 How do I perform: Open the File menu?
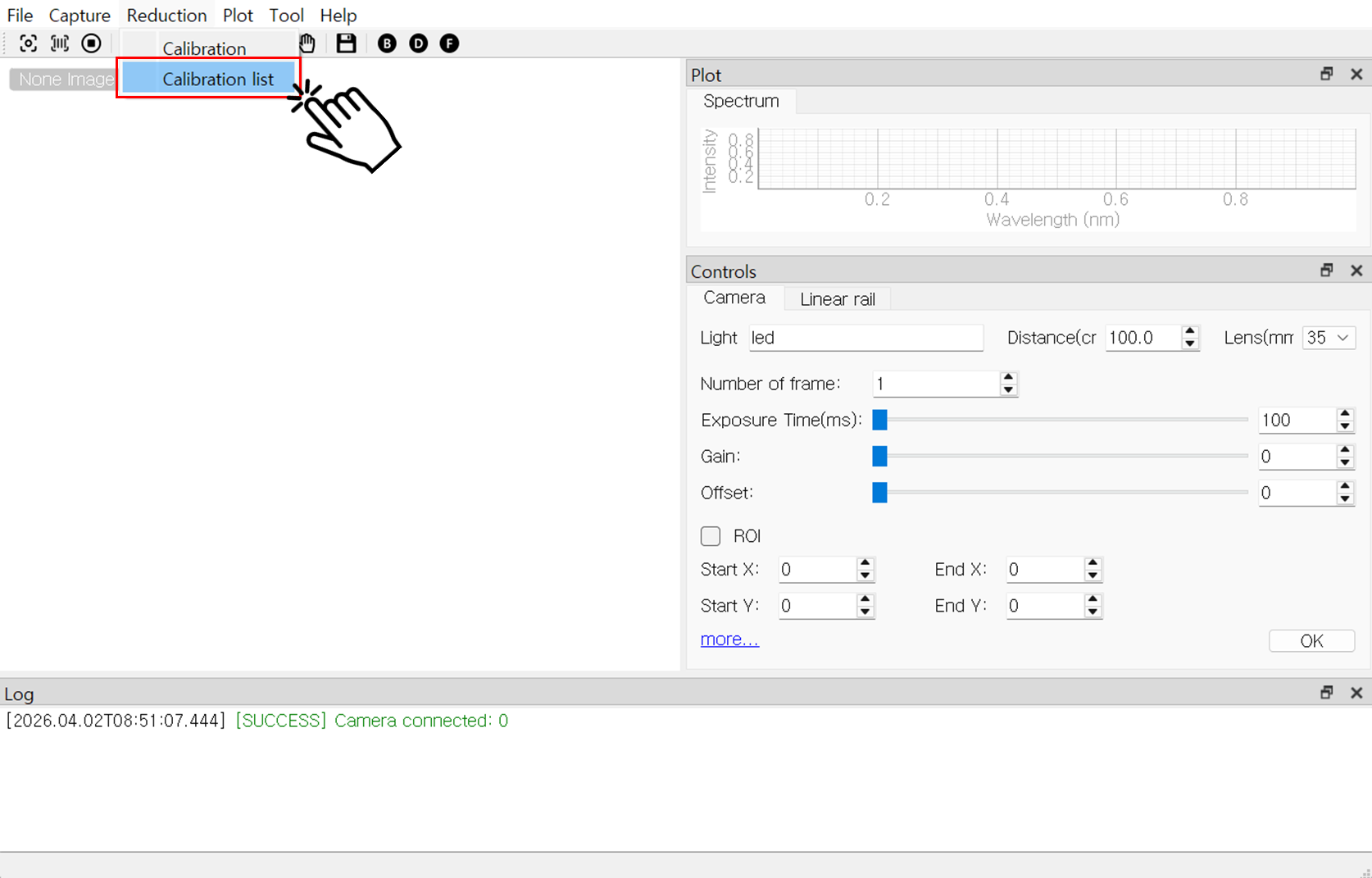[20, 15]
